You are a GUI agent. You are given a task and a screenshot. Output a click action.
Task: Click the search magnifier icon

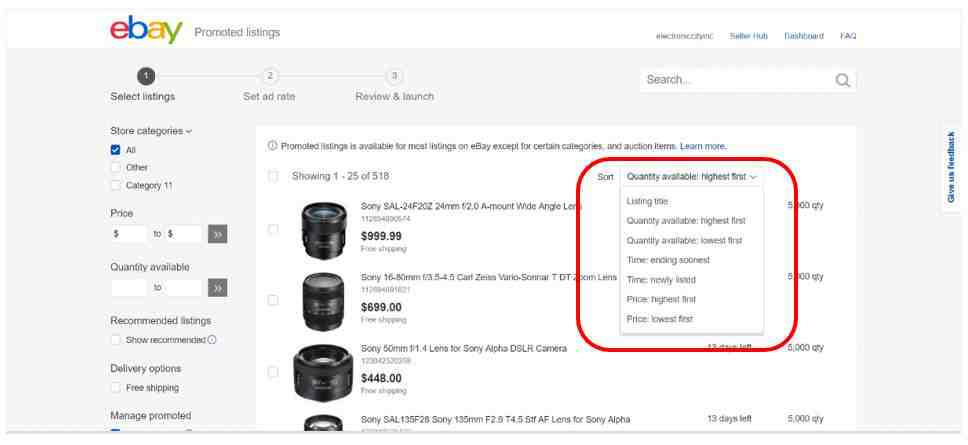(843, 80)
